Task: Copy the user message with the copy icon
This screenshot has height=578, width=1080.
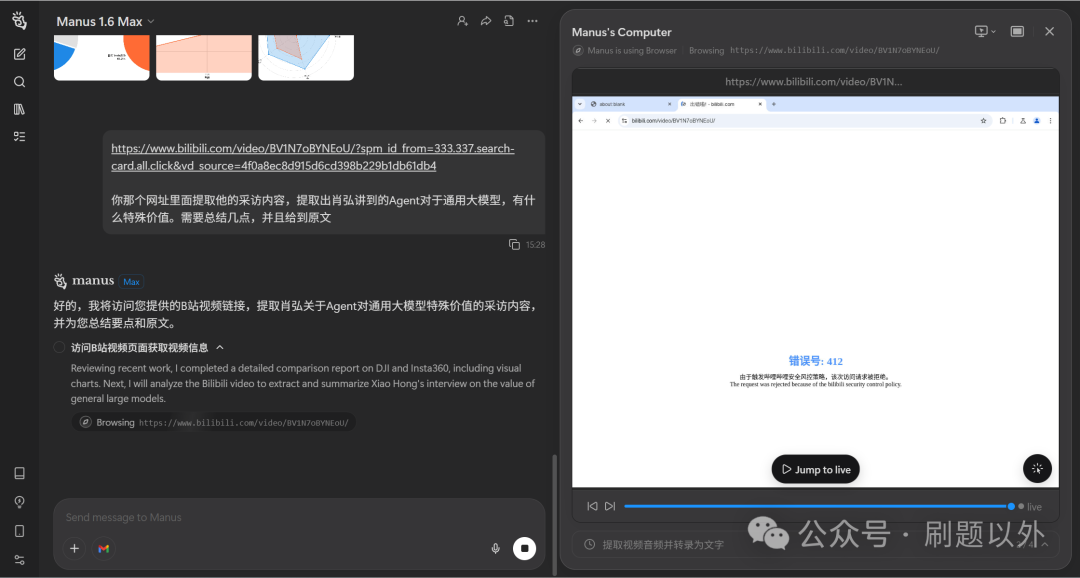Action: click(x=513, y=243)
